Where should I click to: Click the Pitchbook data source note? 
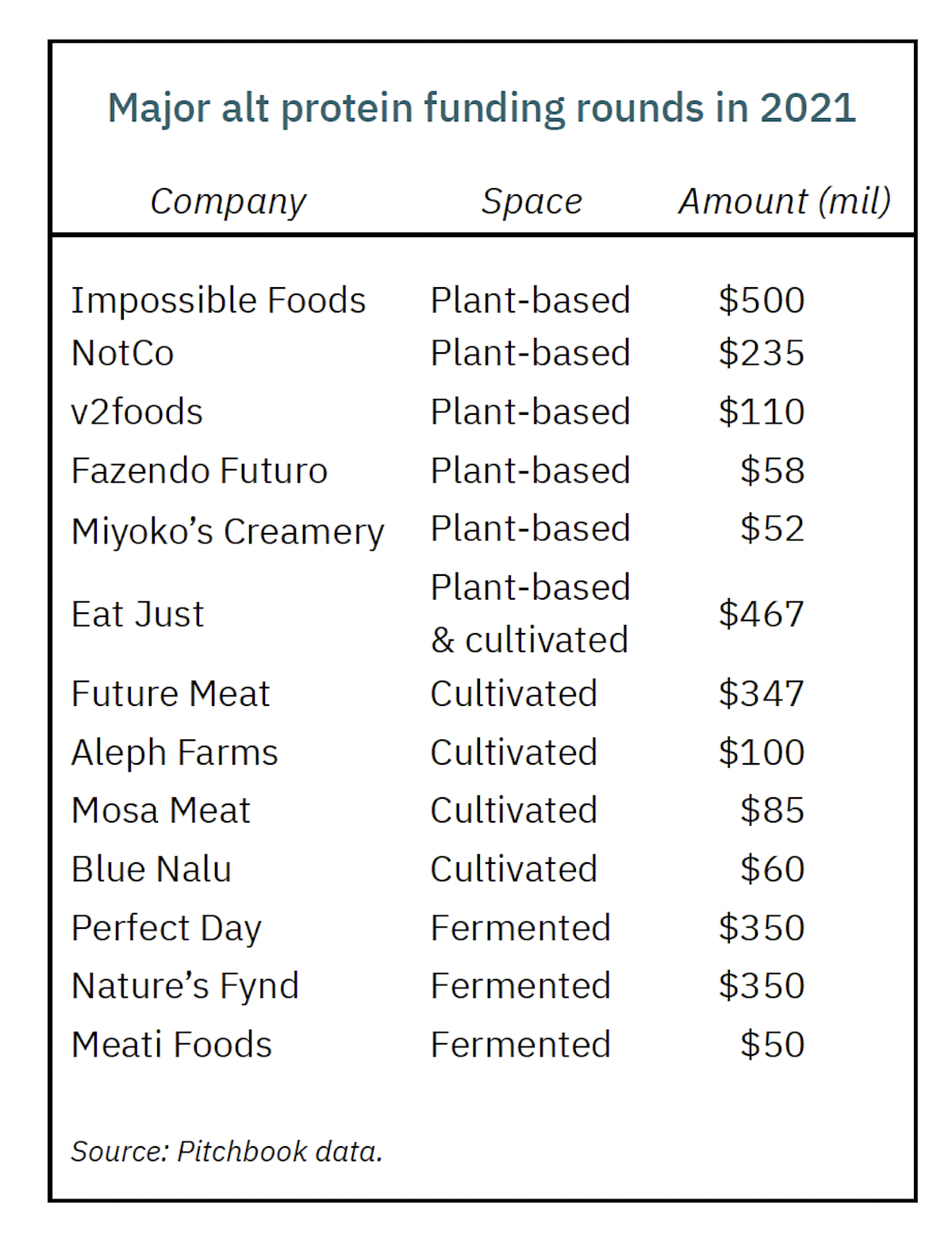(227, 1151)
